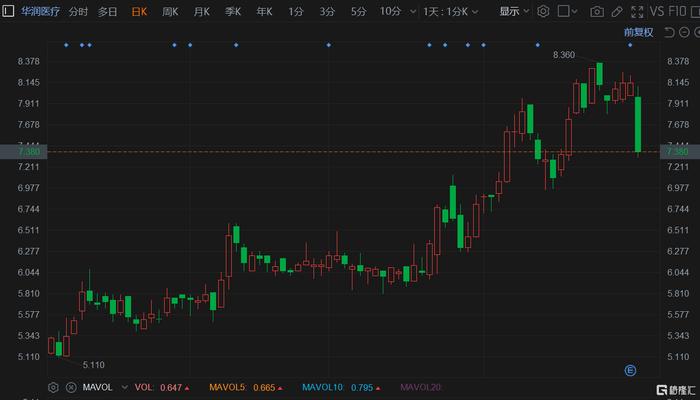Toggle the 前复权 price adjustment
This screenshot has width=700, height=400.
[637, 32]
